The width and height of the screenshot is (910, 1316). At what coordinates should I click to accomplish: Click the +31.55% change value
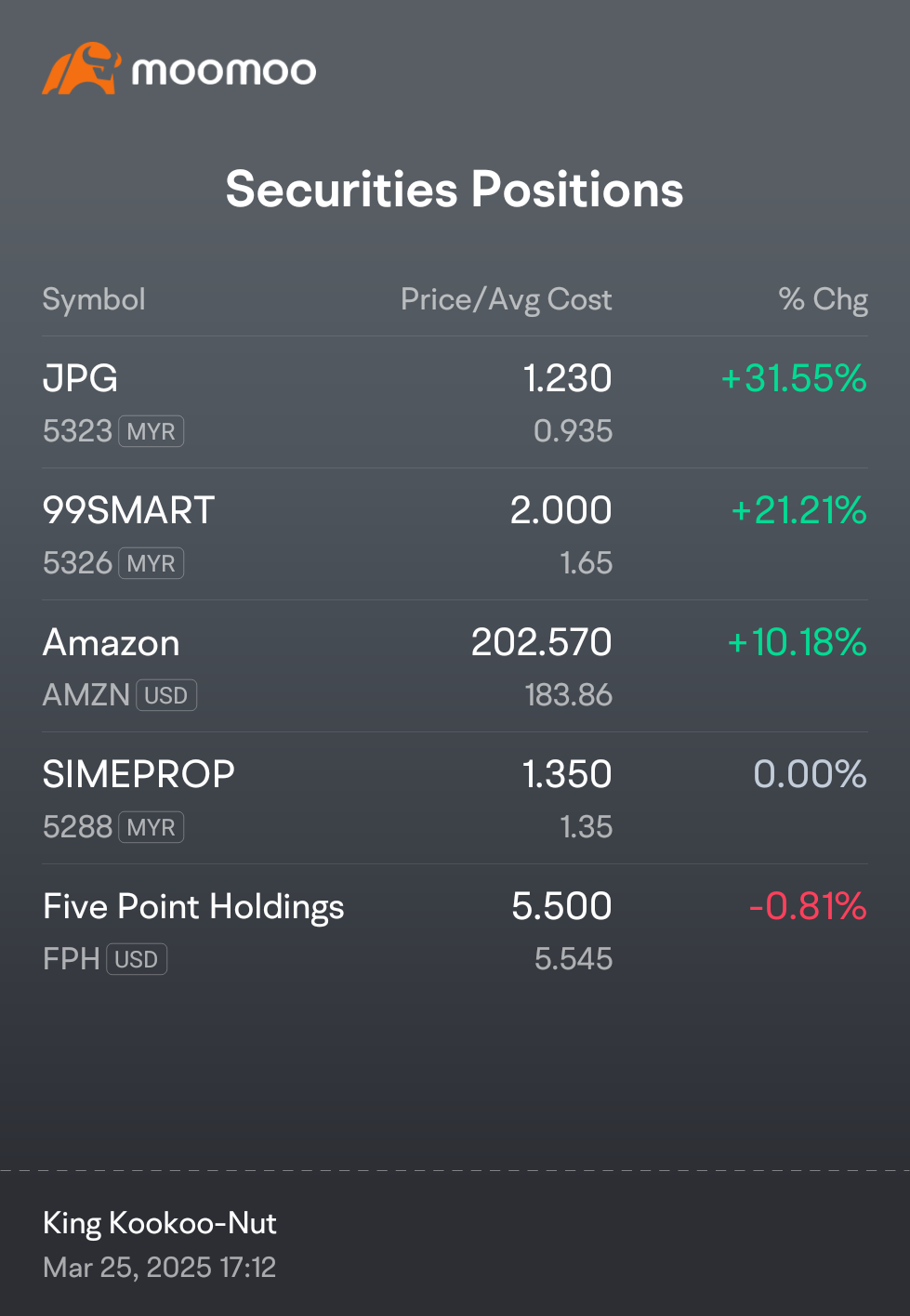pos(794,378)
